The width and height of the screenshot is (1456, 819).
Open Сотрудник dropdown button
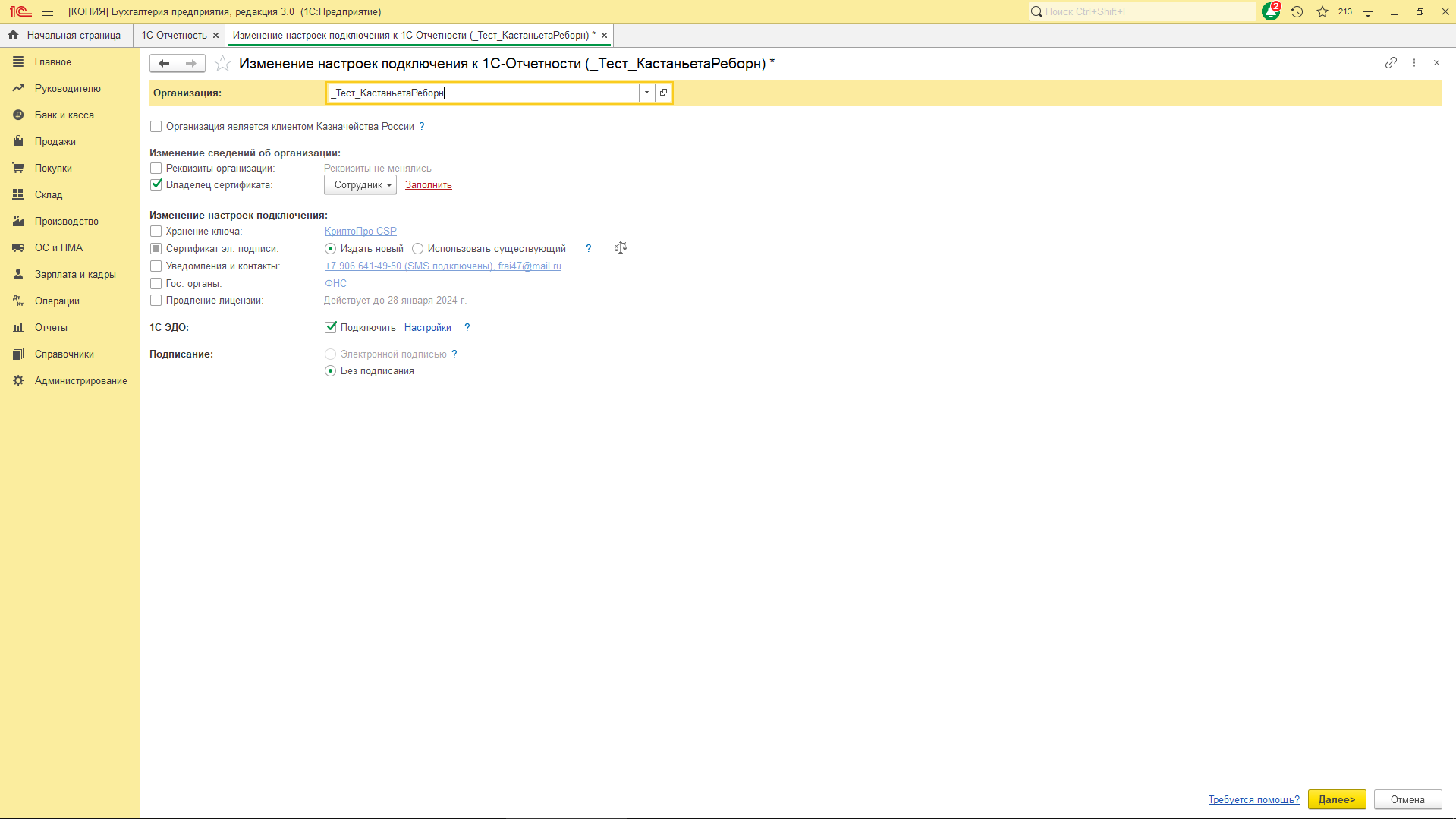360,184
